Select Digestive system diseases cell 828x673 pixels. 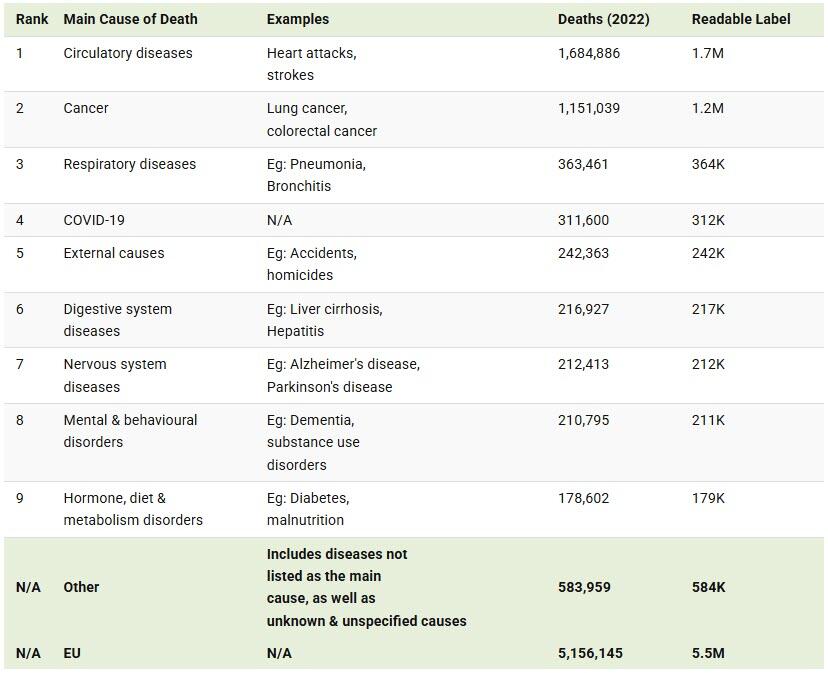pyautogui.click(x=117, y=320)
